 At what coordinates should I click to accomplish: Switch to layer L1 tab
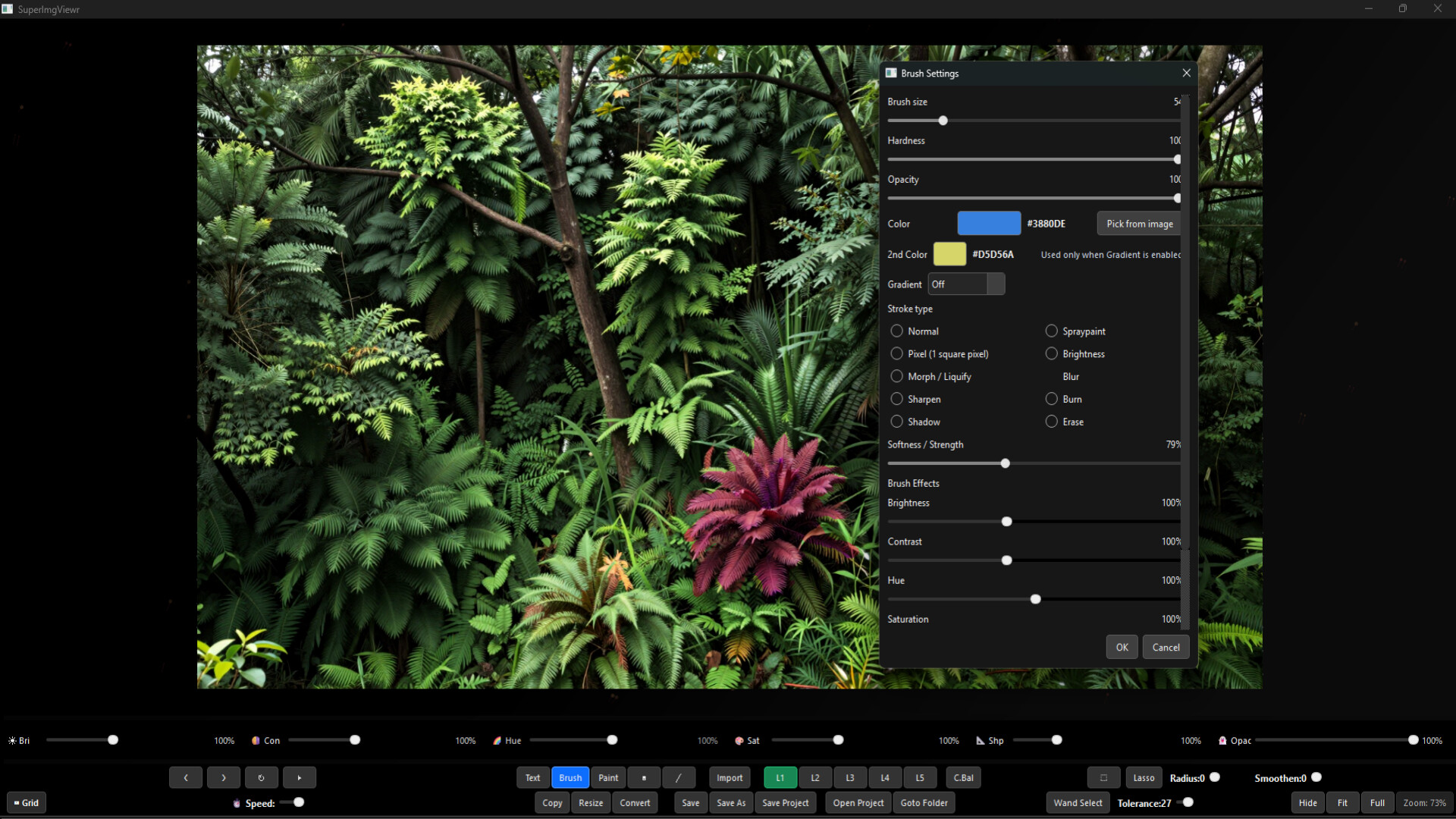tap(780, 777)
